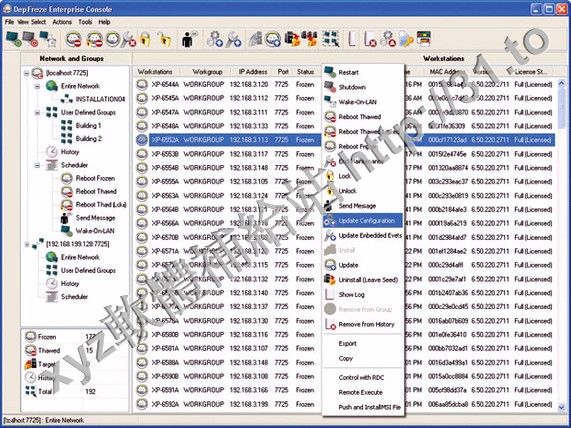
Task: Click workstation name XP-6588A
Action: (x=165, y=362)
